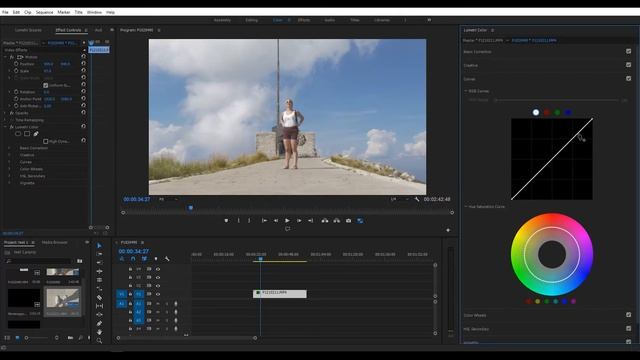The image size is (640, 360).
Task: Select the Rolling Edit tool
Action: pos(99,280)
